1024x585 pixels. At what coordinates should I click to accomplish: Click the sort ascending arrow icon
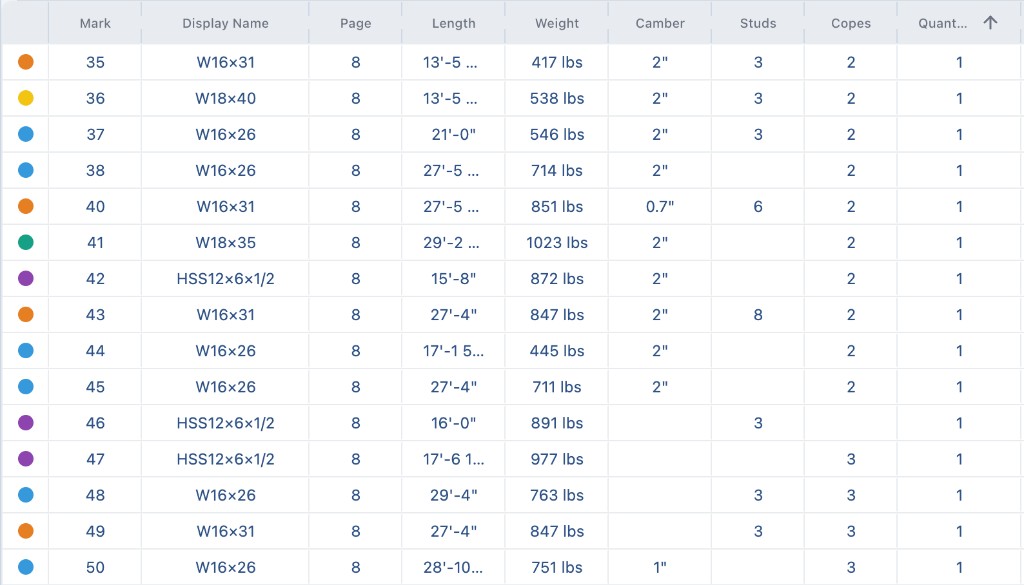click(x=990, y=23)
